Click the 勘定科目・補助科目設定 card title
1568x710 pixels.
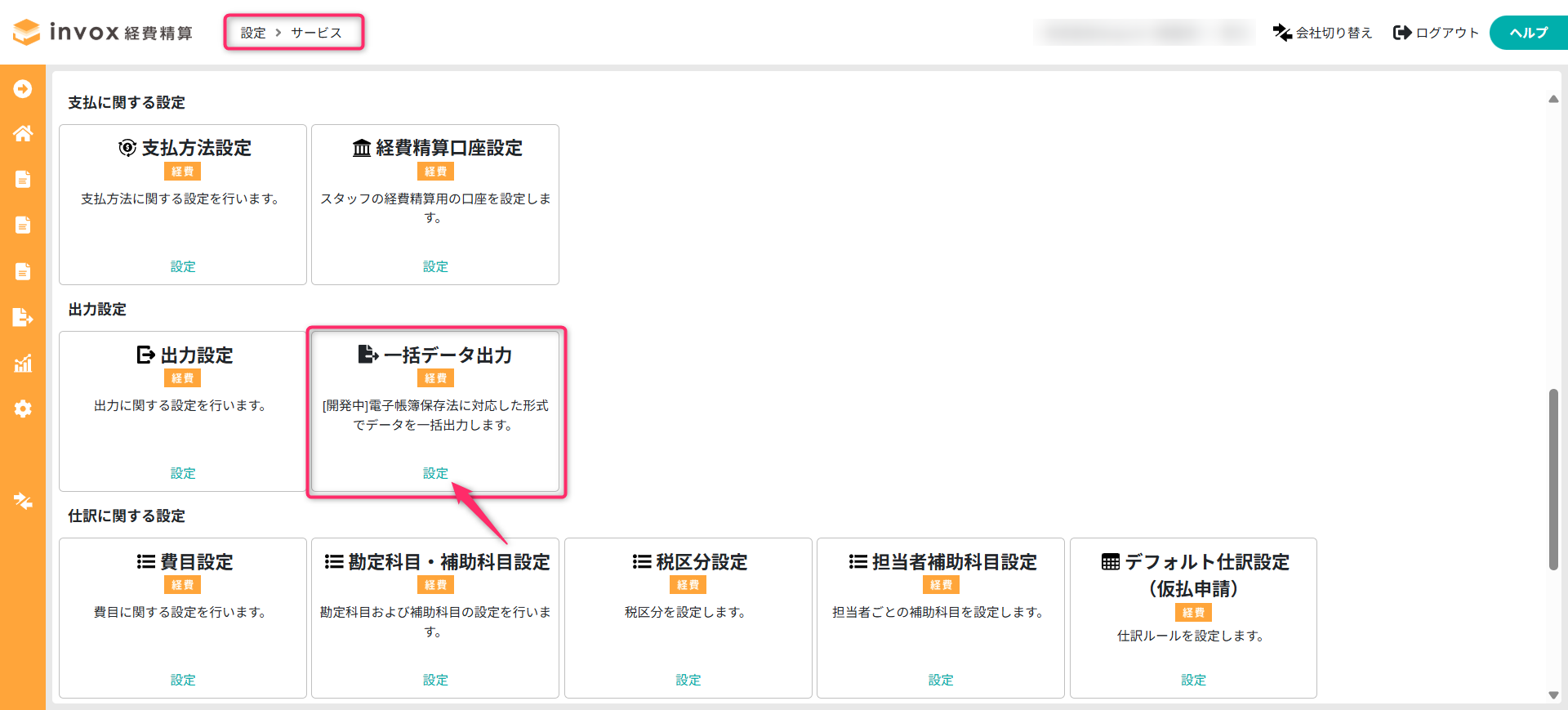pos(437,562)
